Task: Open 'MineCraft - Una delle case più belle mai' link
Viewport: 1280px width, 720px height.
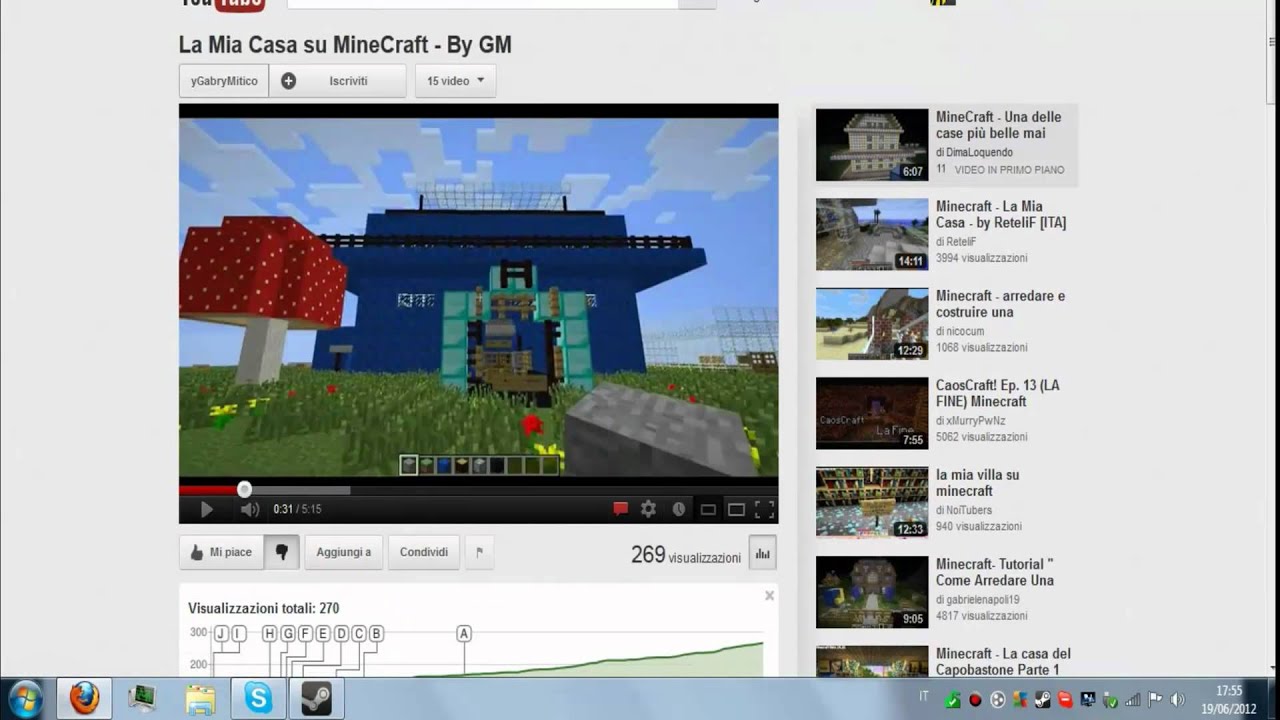Action: (998, 125)
